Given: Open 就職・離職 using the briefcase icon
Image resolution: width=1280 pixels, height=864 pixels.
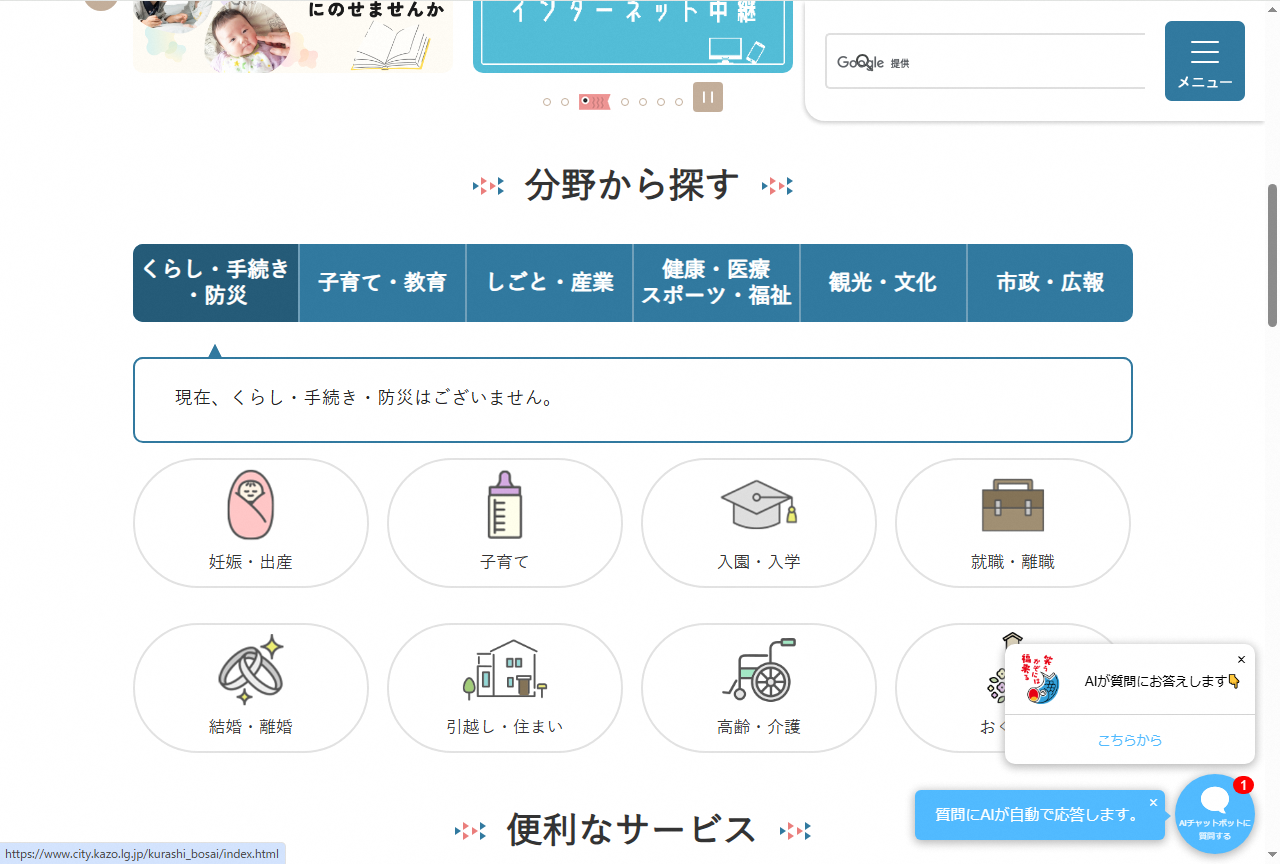Looking at the screenshot, I should pyautogui.click(x=1012, y=505).
